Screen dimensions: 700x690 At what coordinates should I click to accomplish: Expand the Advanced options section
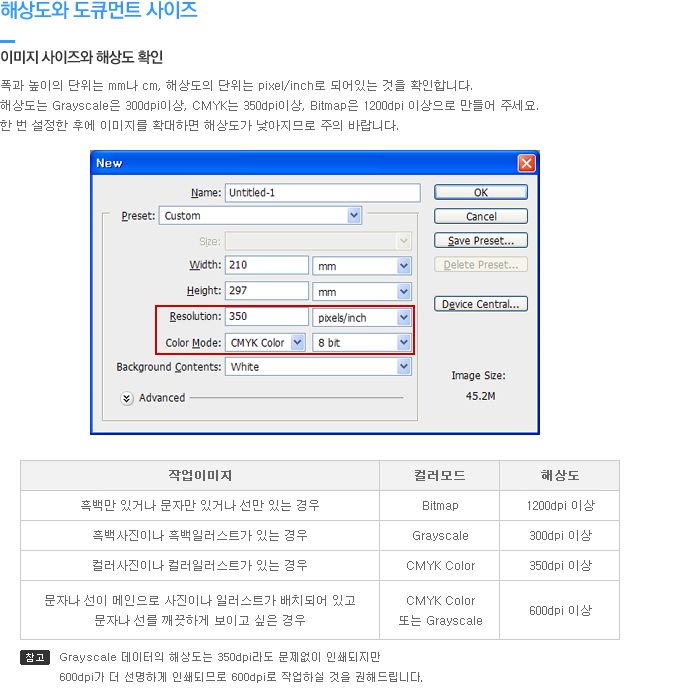pos(127,398)
